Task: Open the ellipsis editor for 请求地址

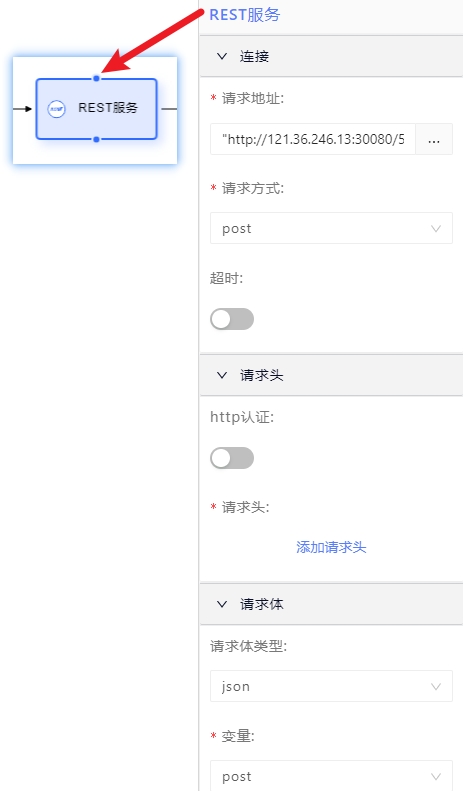Action: (x=434, y=139)
